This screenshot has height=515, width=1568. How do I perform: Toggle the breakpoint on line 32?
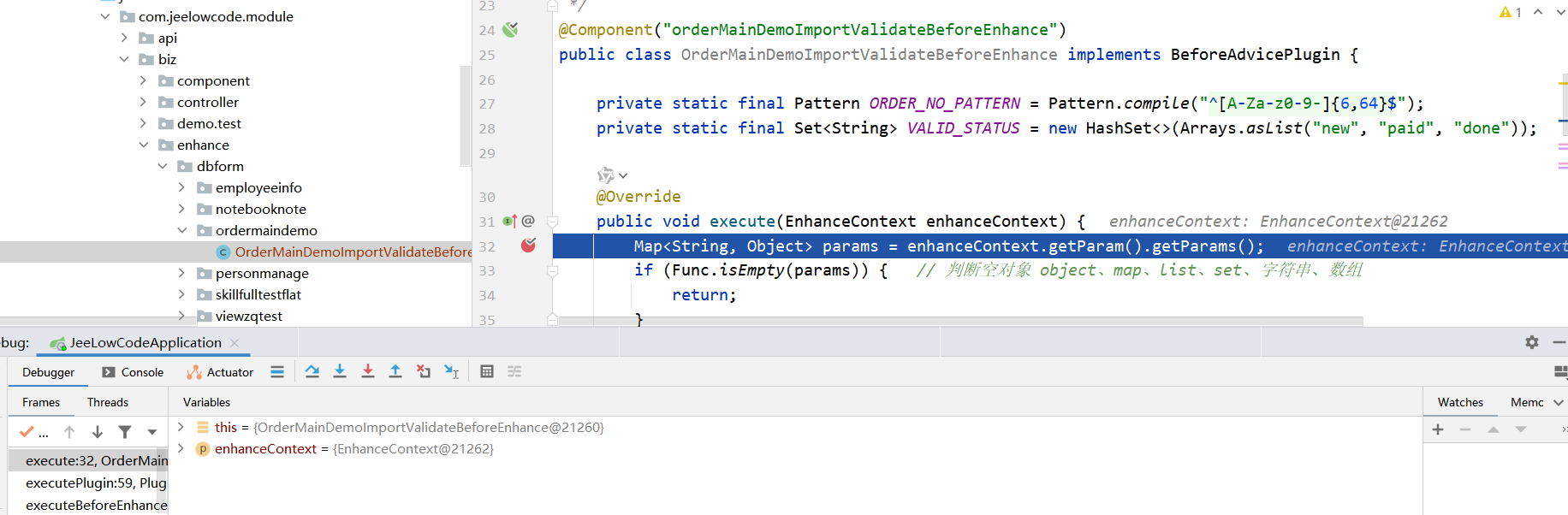[528, 246]
